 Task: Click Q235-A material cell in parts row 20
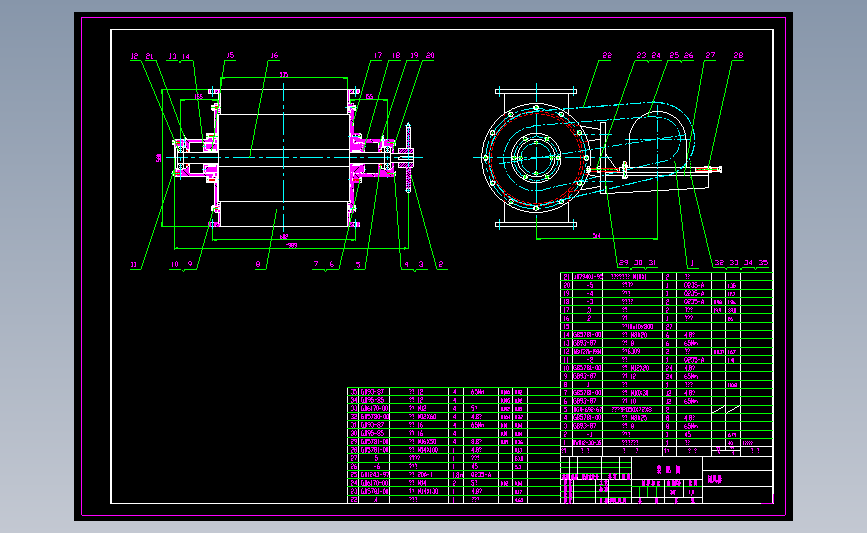[x=694, y=285]
